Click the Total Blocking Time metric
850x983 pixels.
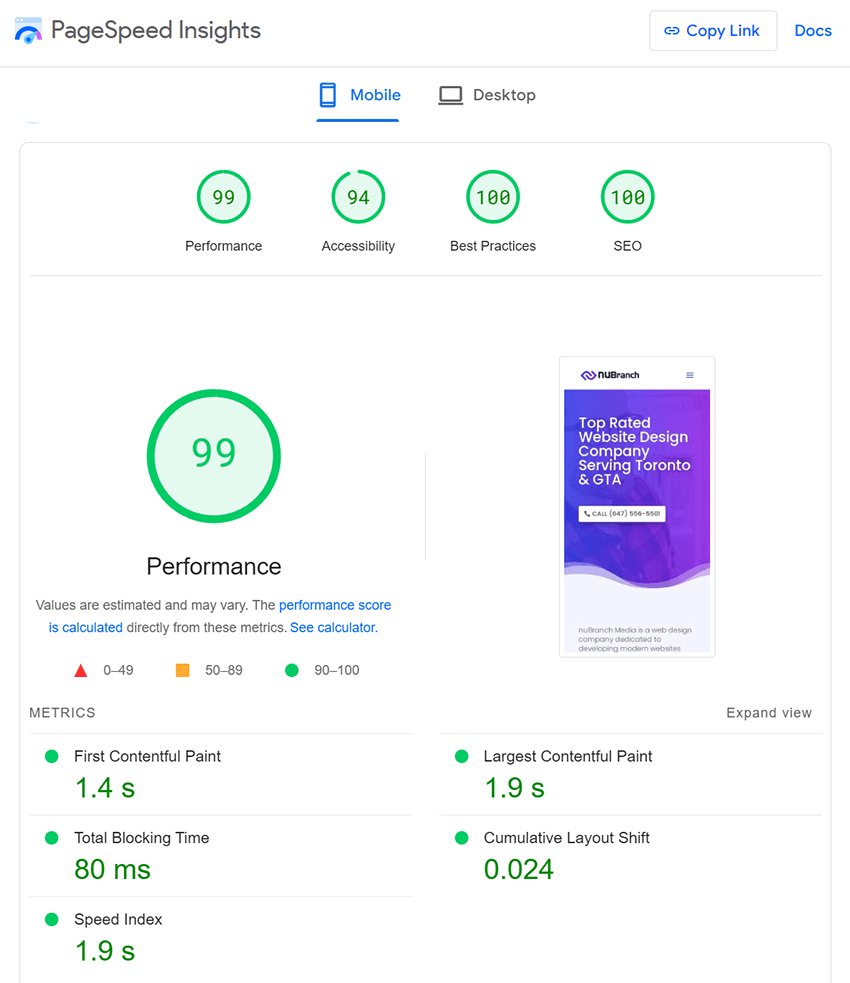(x=141, y=838)
